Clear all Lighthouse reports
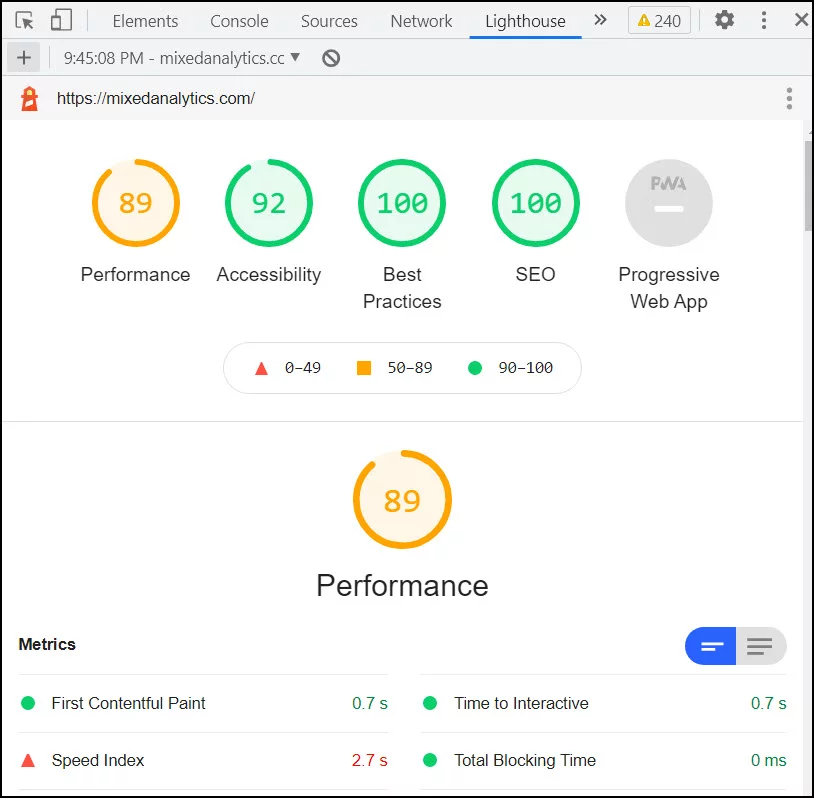Viewport: 814px width, 798px height. pos(330,58)
